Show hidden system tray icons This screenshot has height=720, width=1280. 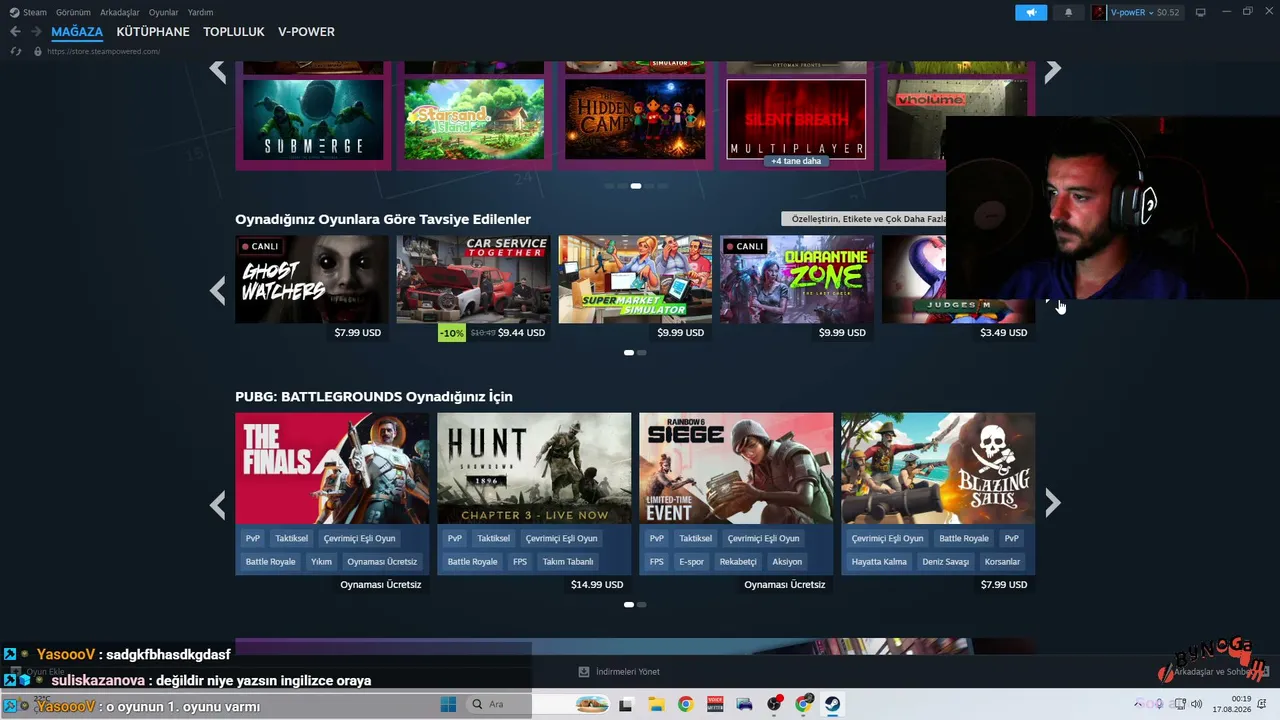click(x=1139, y=704)
